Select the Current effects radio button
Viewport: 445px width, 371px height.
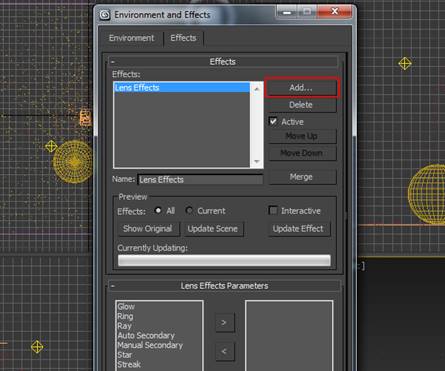click(x=189, y=210)
